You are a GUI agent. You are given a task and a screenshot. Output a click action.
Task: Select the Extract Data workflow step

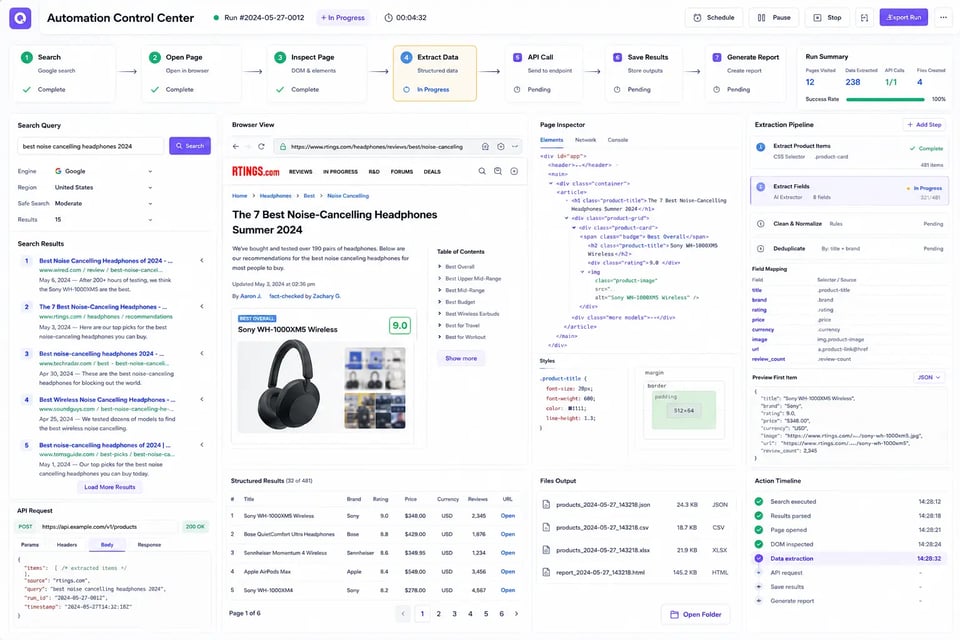pyautogui.click(x=435, y=73)
